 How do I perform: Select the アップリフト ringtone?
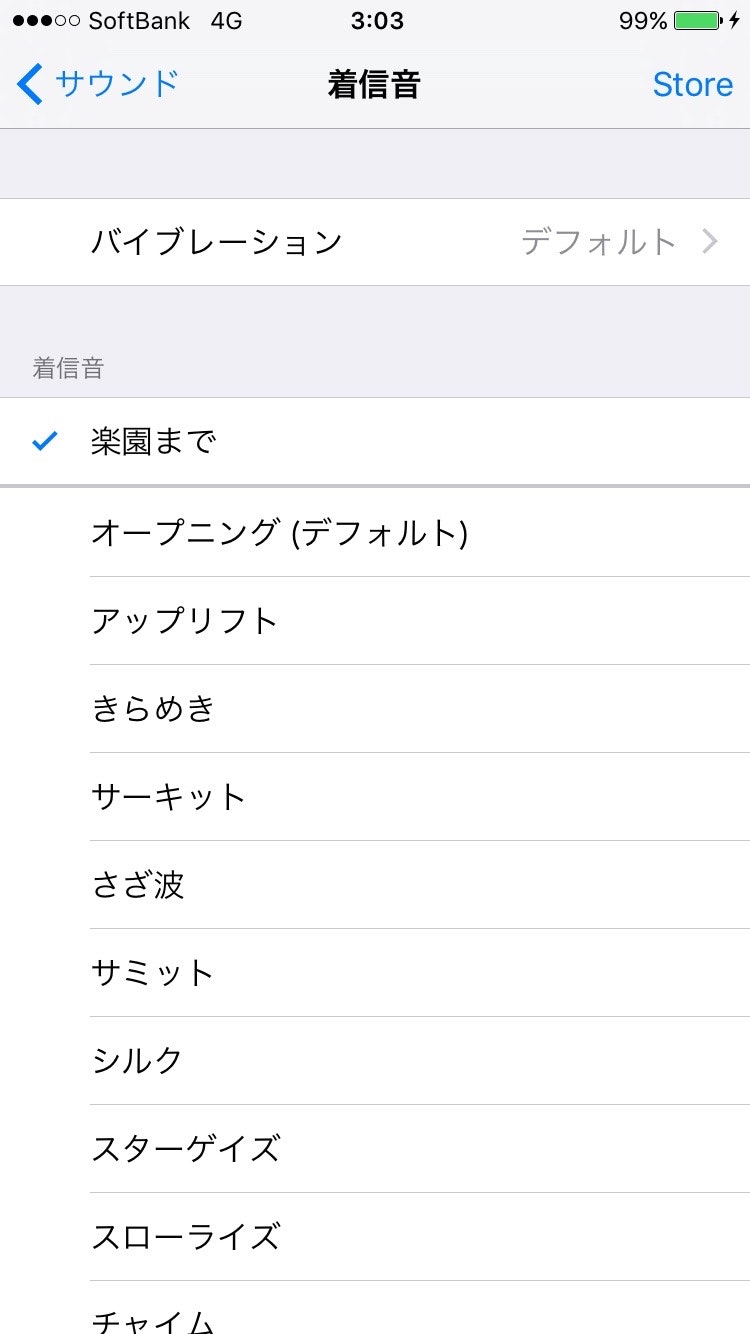tap(375, 620)
